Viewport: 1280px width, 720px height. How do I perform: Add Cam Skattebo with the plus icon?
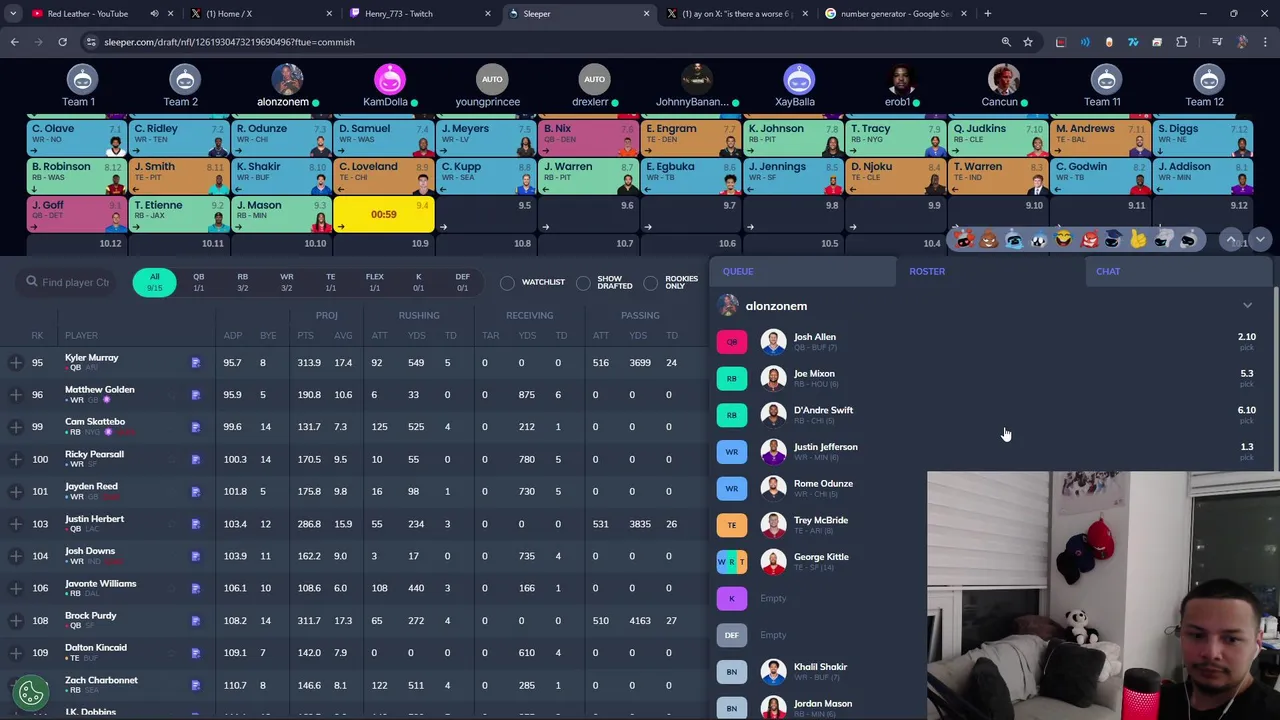click(x=16, y=427)
